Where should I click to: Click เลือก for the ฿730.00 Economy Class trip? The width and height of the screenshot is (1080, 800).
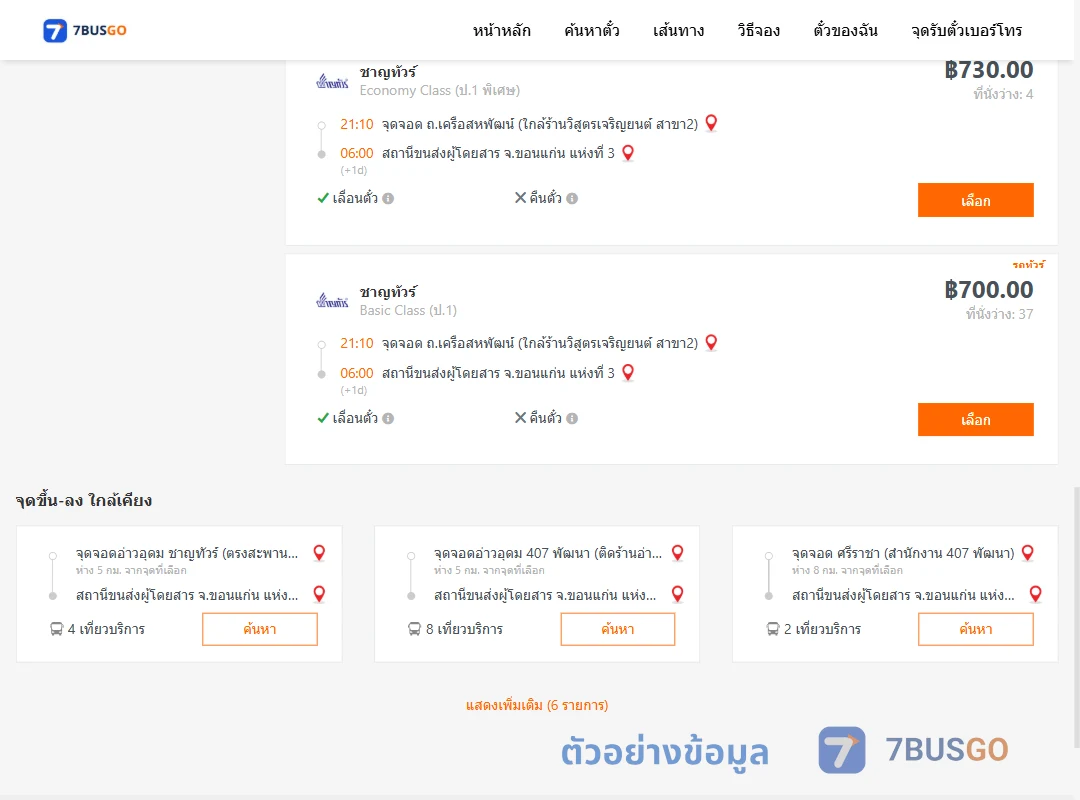pos(975,201)
